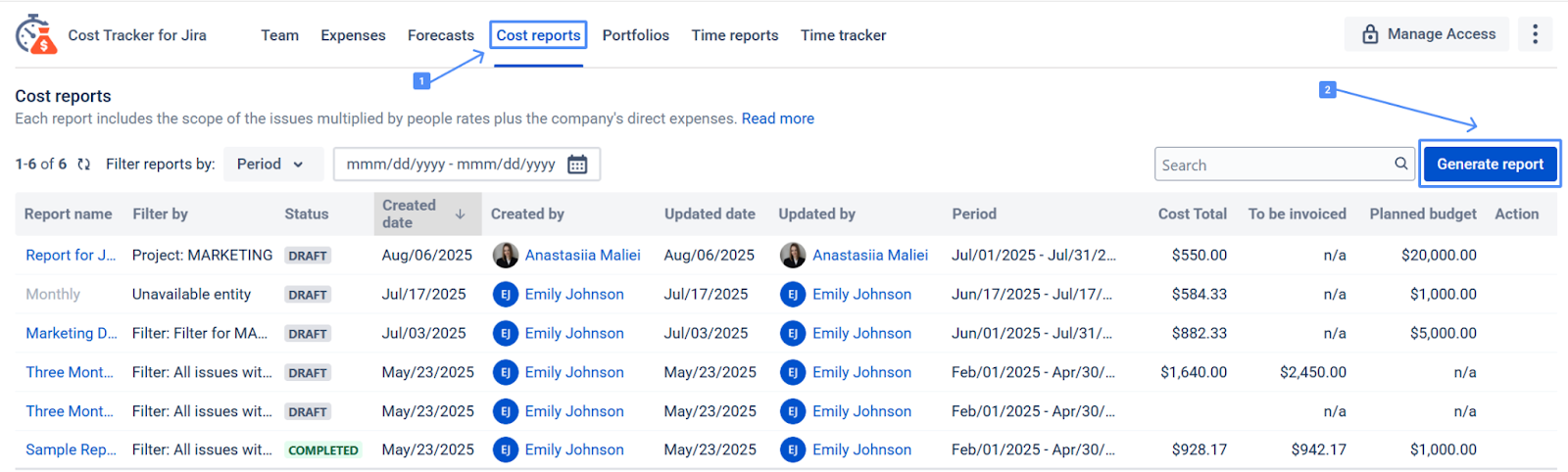The width and height of the screenshot is (1568, 472).
Task: Open the Sample Rep... report link
Action: tap(71, 449)
